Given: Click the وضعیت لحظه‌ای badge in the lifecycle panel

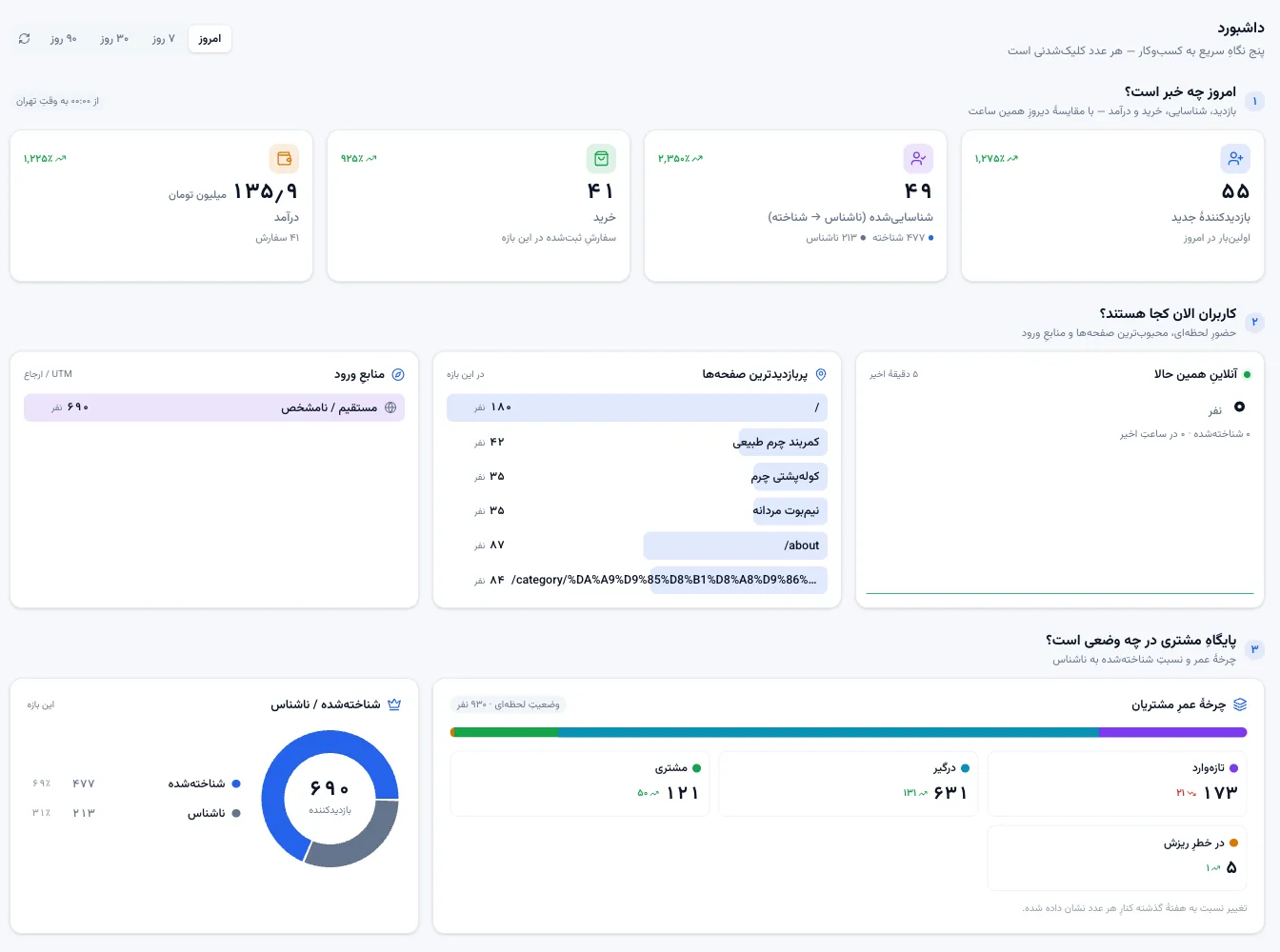Looking at the screenshot, I should click(x=508, y=704).
